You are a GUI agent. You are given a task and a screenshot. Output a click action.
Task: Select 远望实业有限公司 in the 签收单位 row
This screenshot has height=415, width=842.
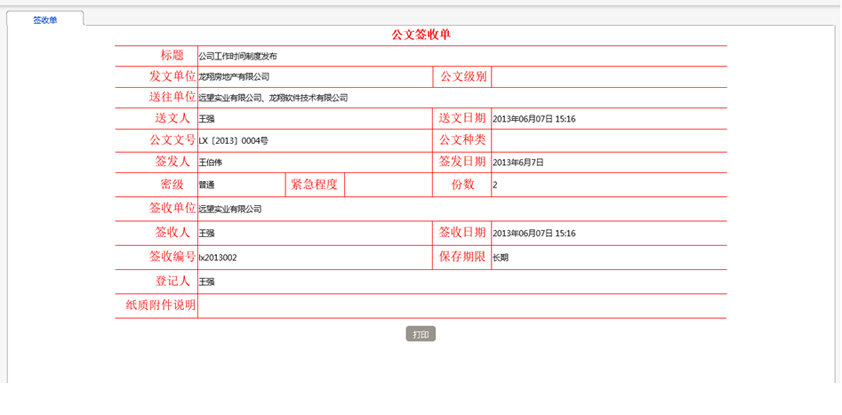230,209
